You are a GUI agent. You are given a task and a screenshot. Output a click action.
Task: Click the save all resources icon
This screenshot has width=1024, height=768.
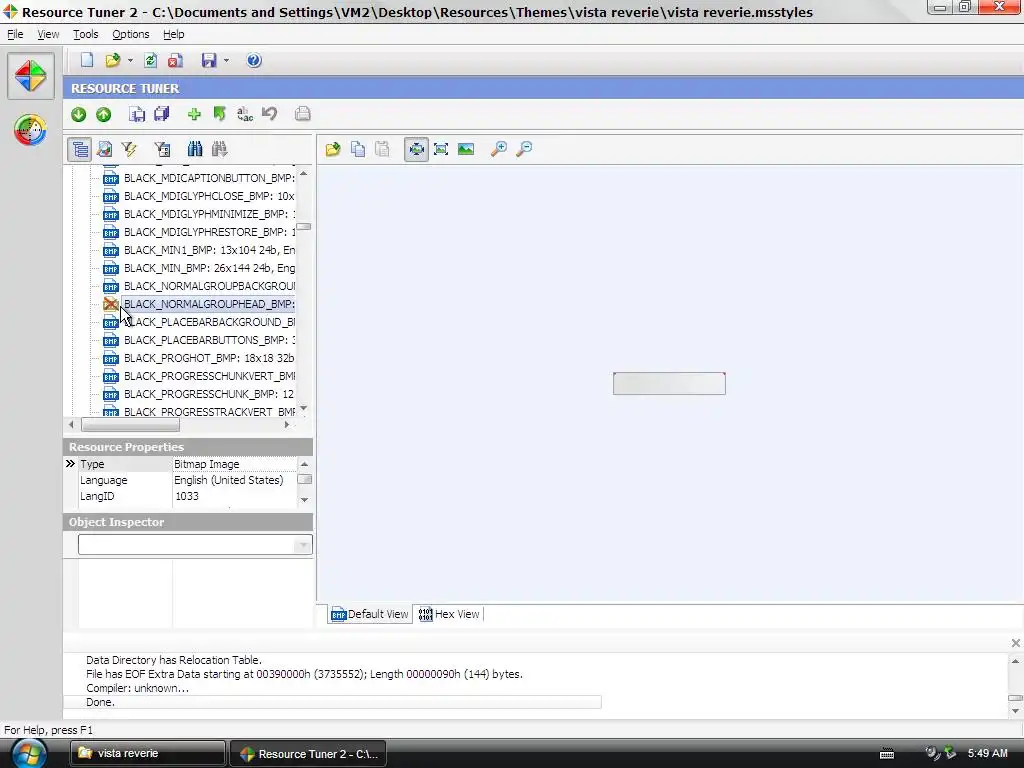click(161, 114)
